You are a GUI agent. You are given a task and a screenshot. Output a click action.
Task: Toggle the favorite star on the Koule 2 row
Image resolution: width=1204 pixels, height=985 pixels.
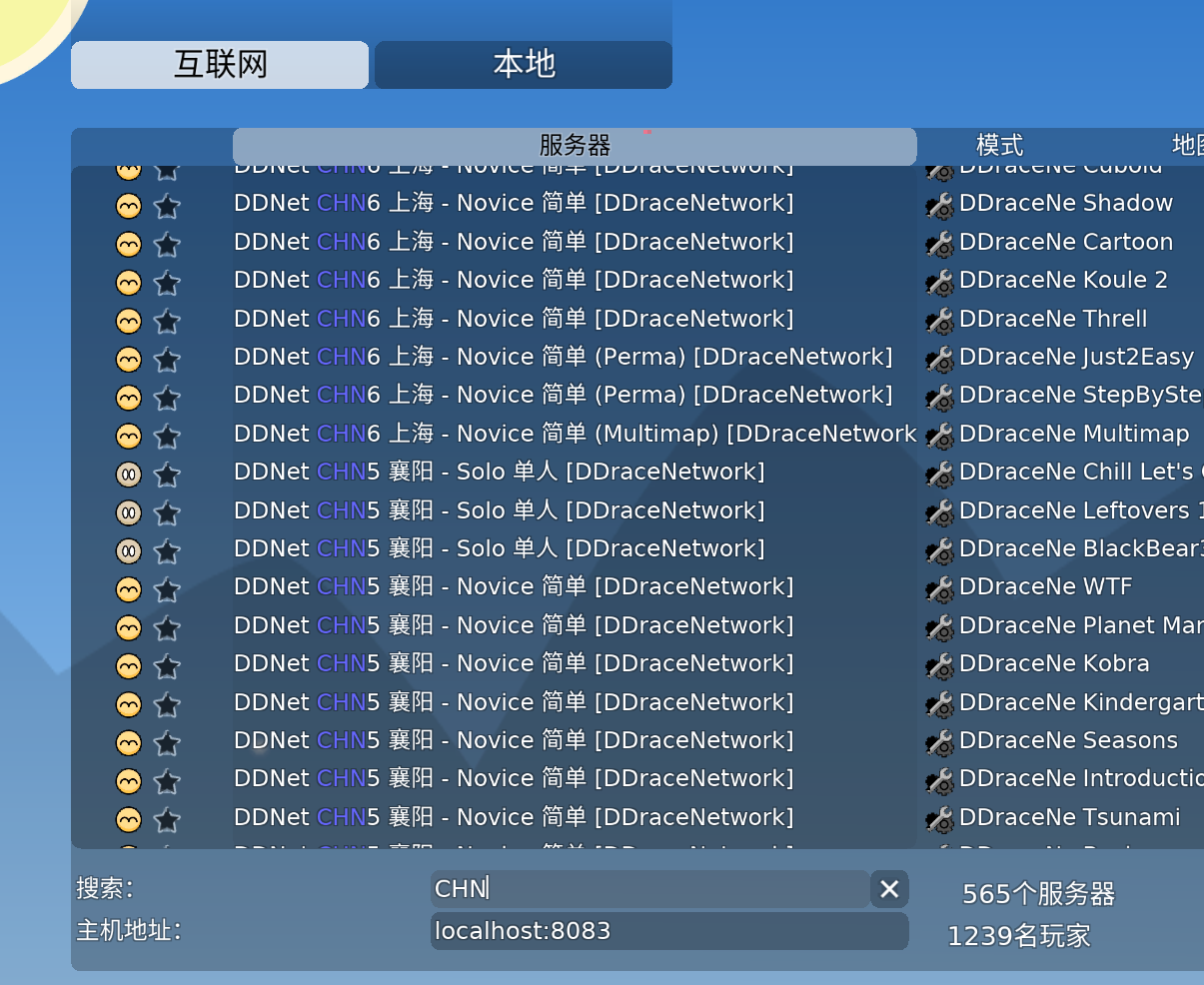click(167, 283)
